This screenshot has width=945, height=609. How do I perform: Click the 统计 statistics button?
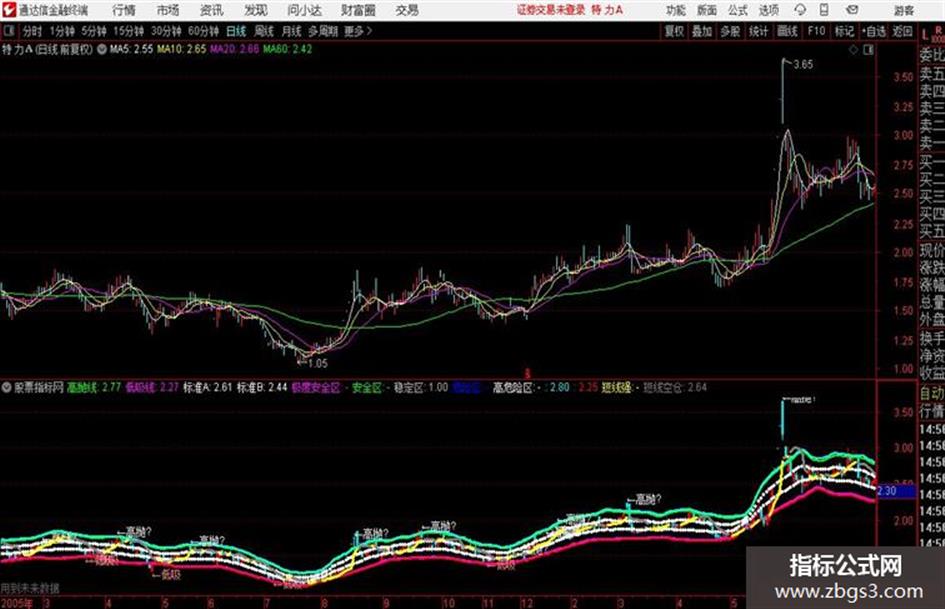758,31
